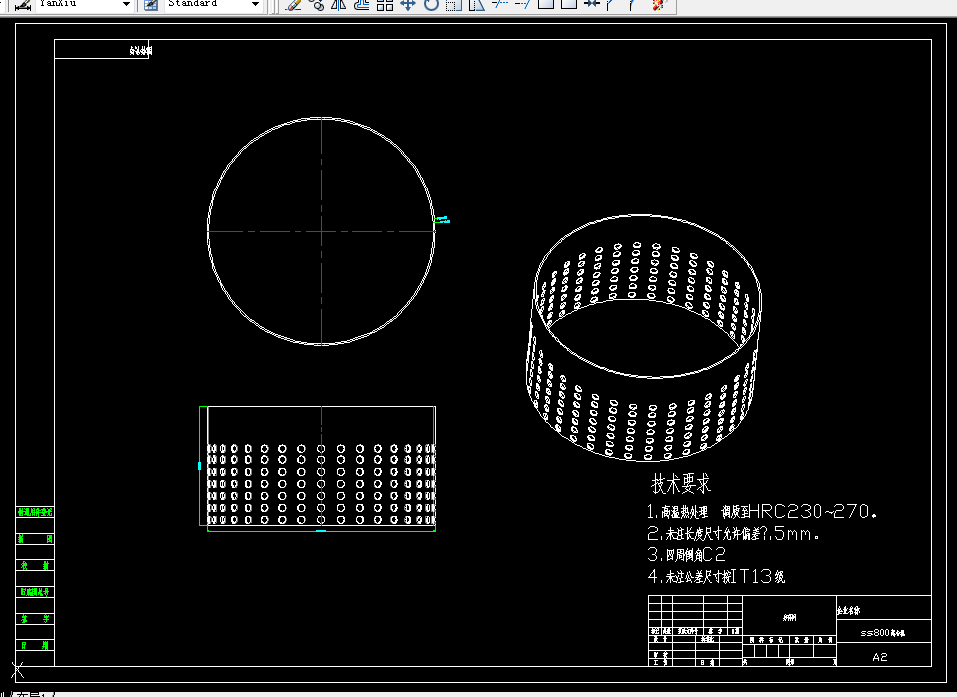
Task: Select the Scale tool
Action: click(x=453, y=4)
